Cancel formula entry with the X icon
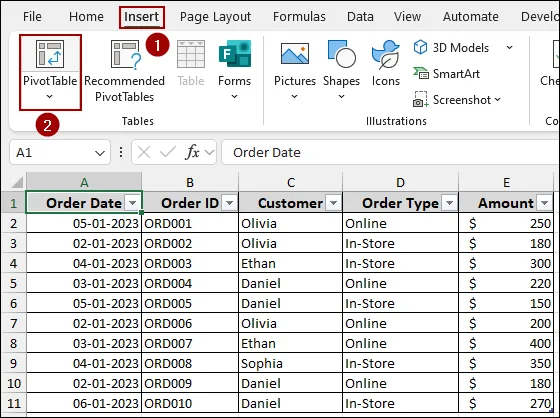Image resolution: width=560 pixels, height=418 pixels. tap(144, 153)
